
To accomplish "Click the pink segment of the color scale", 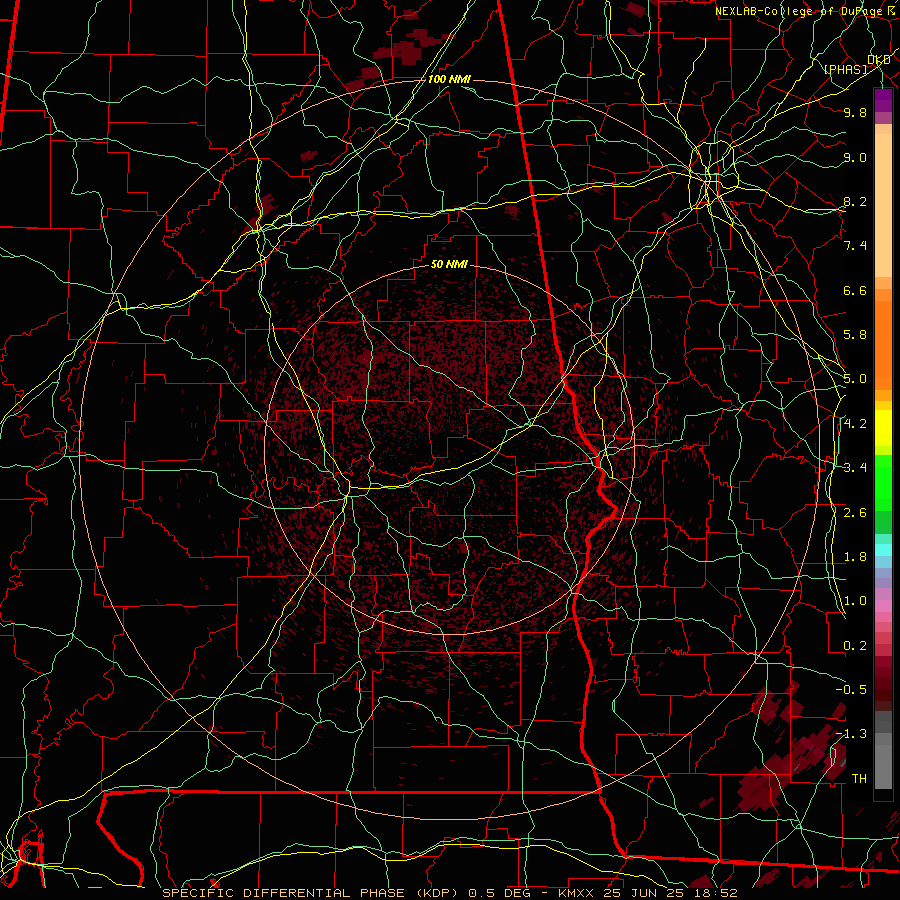I will 883,606.
